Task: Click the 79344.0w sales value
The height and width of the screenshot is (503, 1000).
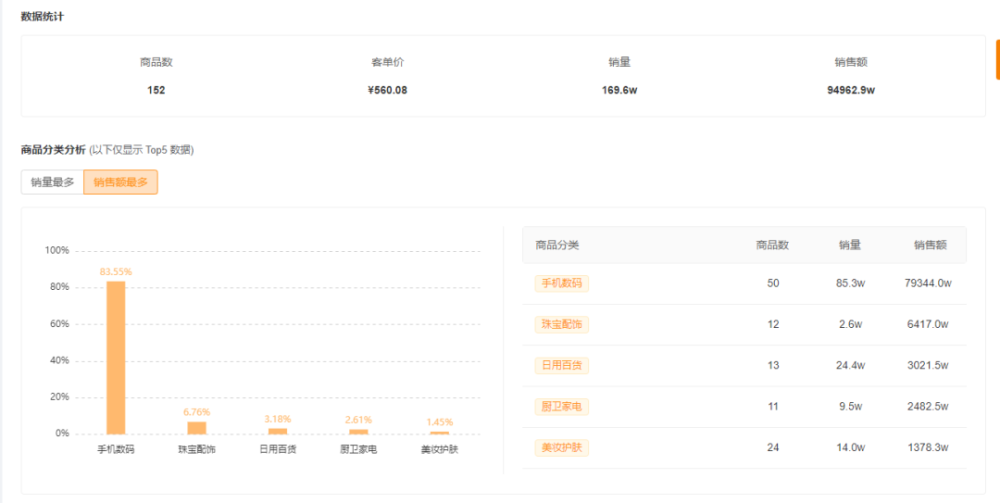Action: [x=928, y=283]
